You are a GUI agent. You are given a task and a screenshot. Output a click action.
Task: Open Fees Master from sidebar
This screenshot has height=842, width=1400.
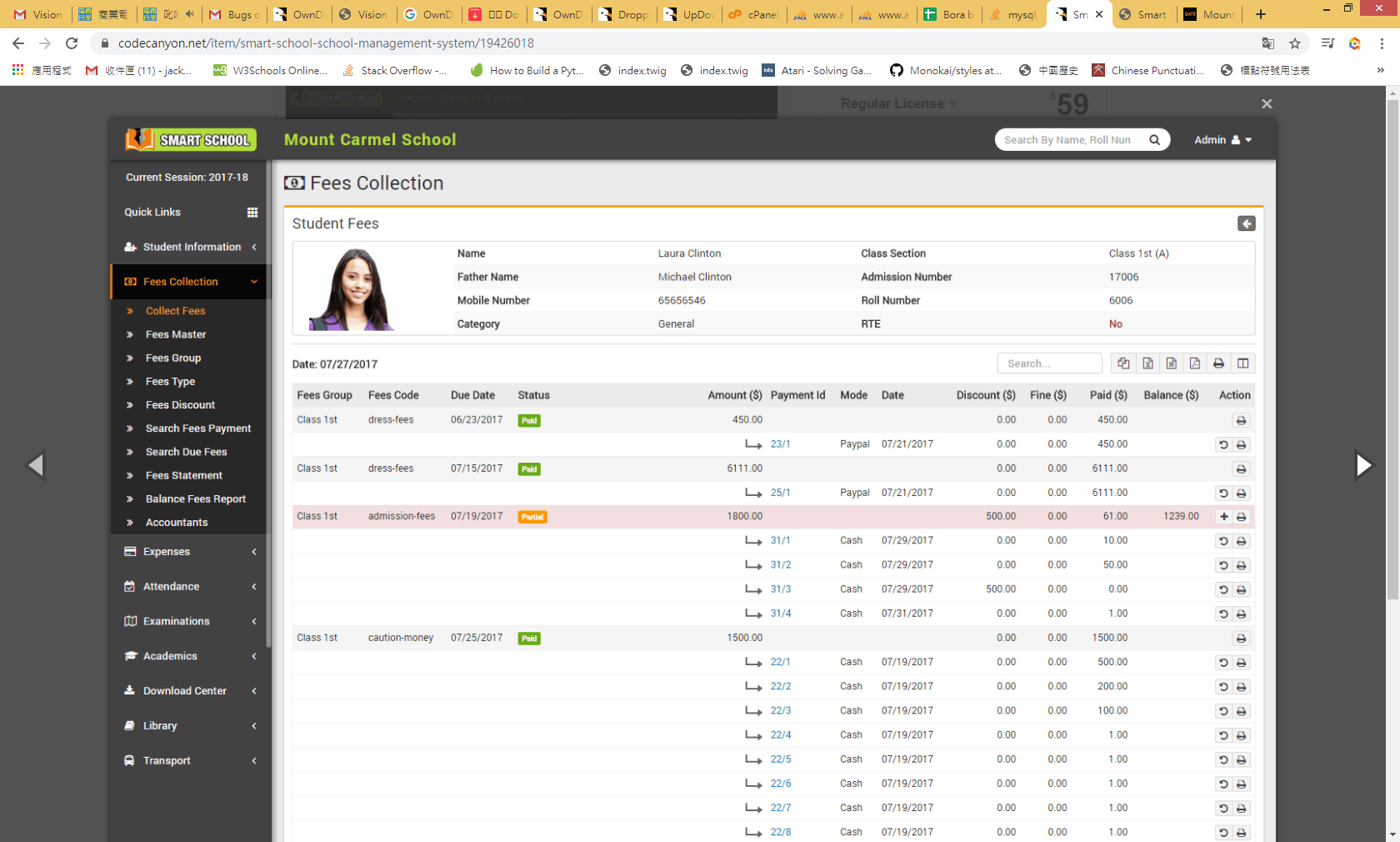pyautogui.click(x=176, y=334)
